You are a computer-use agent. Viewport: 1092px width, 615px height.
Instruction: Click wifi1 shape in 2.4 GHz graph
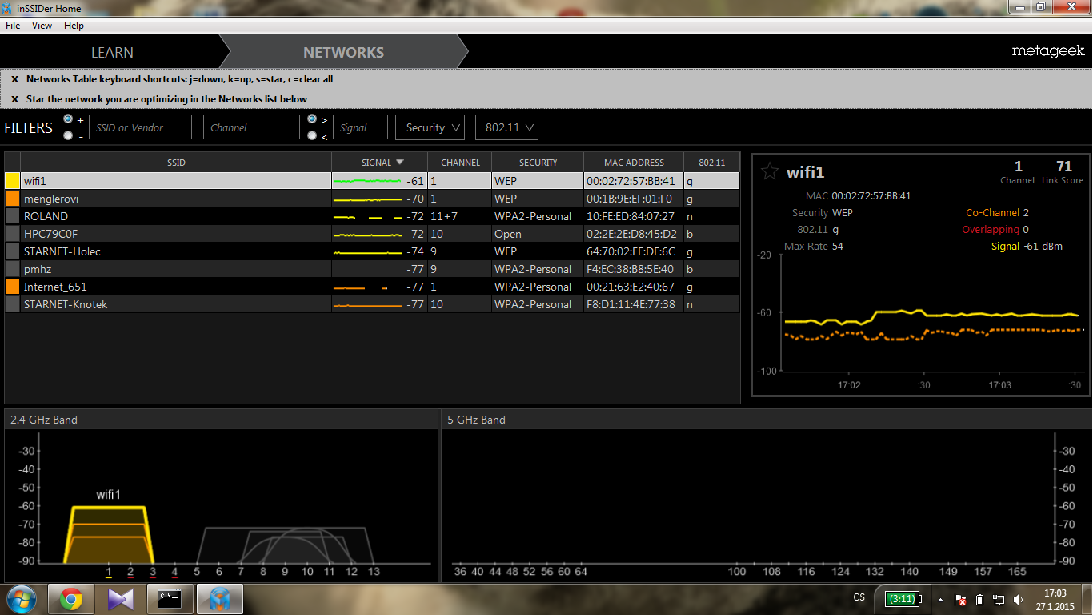coord(109,535)
